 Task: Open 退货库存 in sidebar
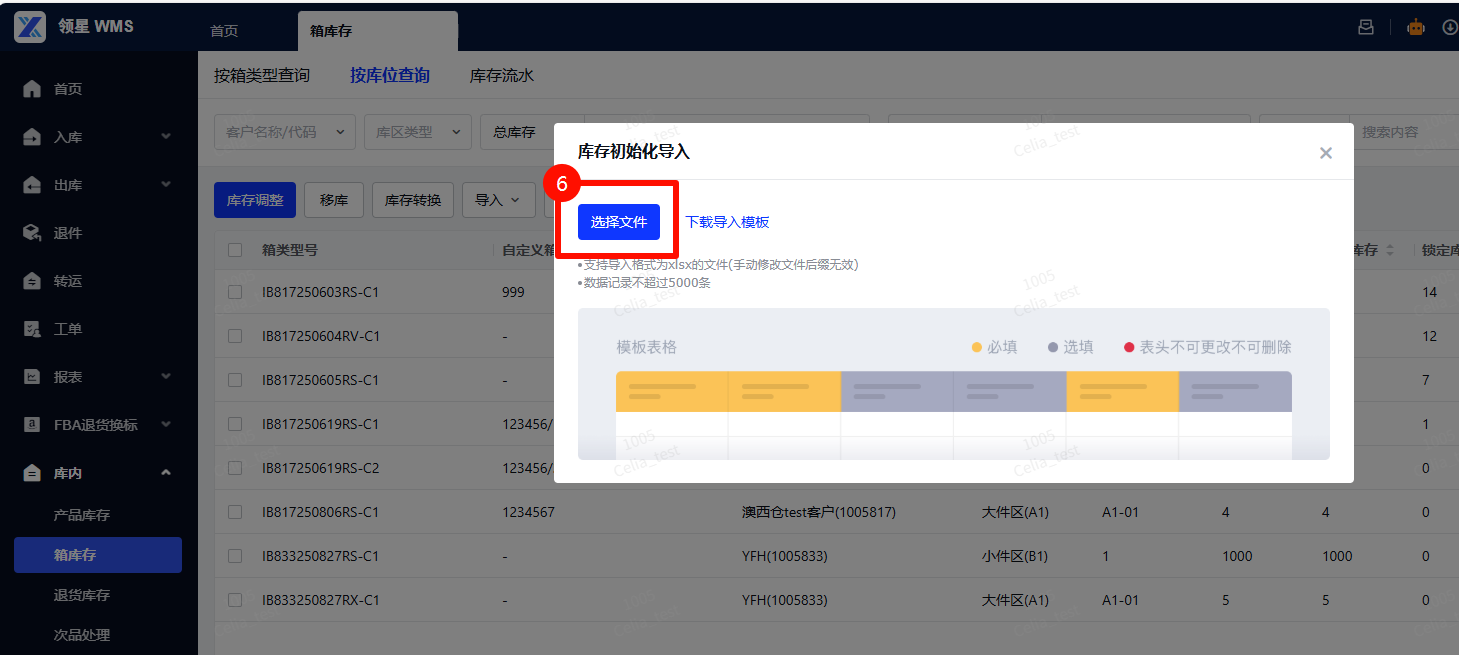coord(82,595)
